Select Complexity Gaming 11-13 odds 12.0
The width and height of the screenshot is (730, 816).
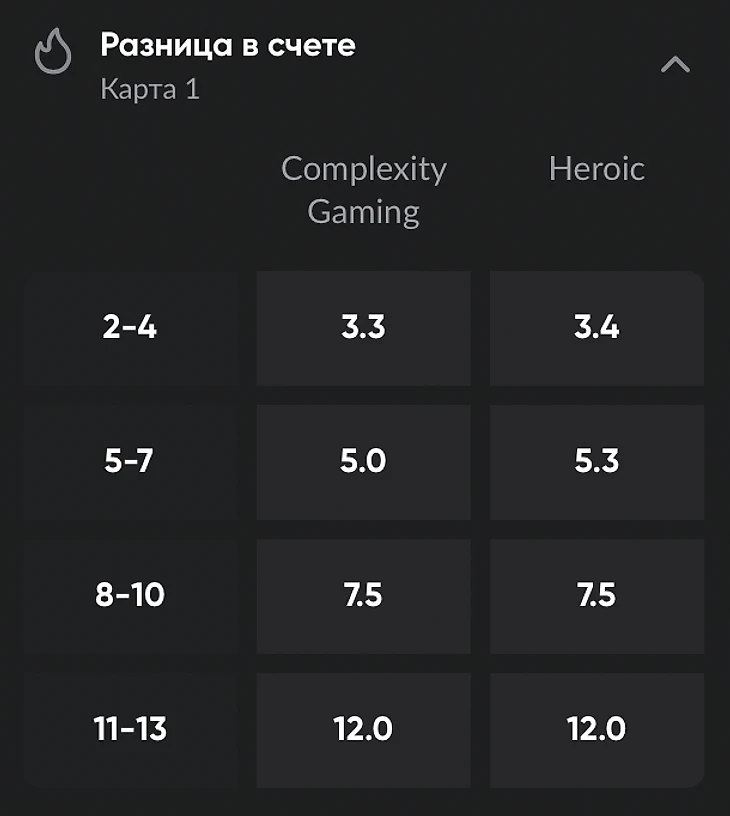(363, 730)
